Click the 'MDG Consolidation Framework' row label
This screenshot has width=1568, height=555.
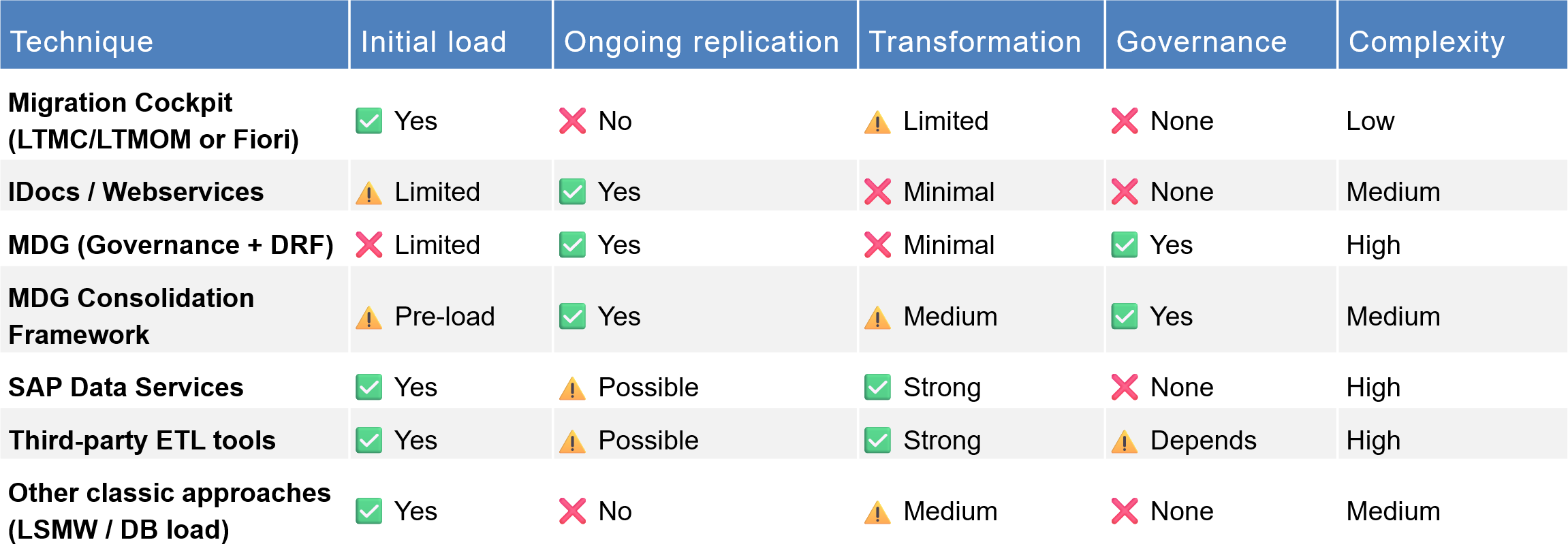[131, 317]
